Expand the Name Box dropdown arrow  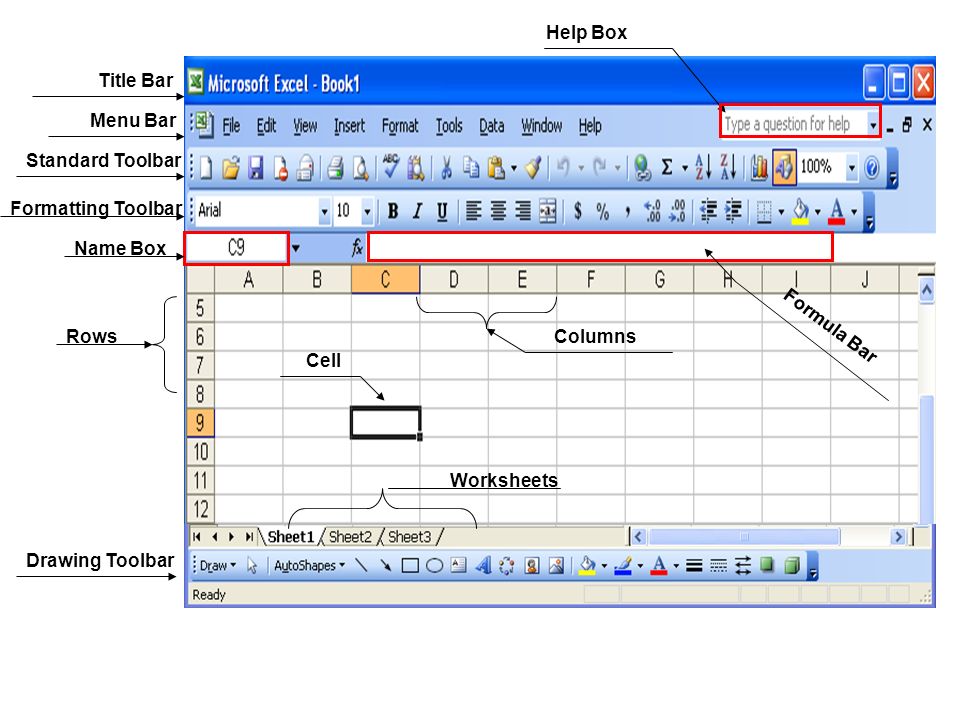(296, 248)
